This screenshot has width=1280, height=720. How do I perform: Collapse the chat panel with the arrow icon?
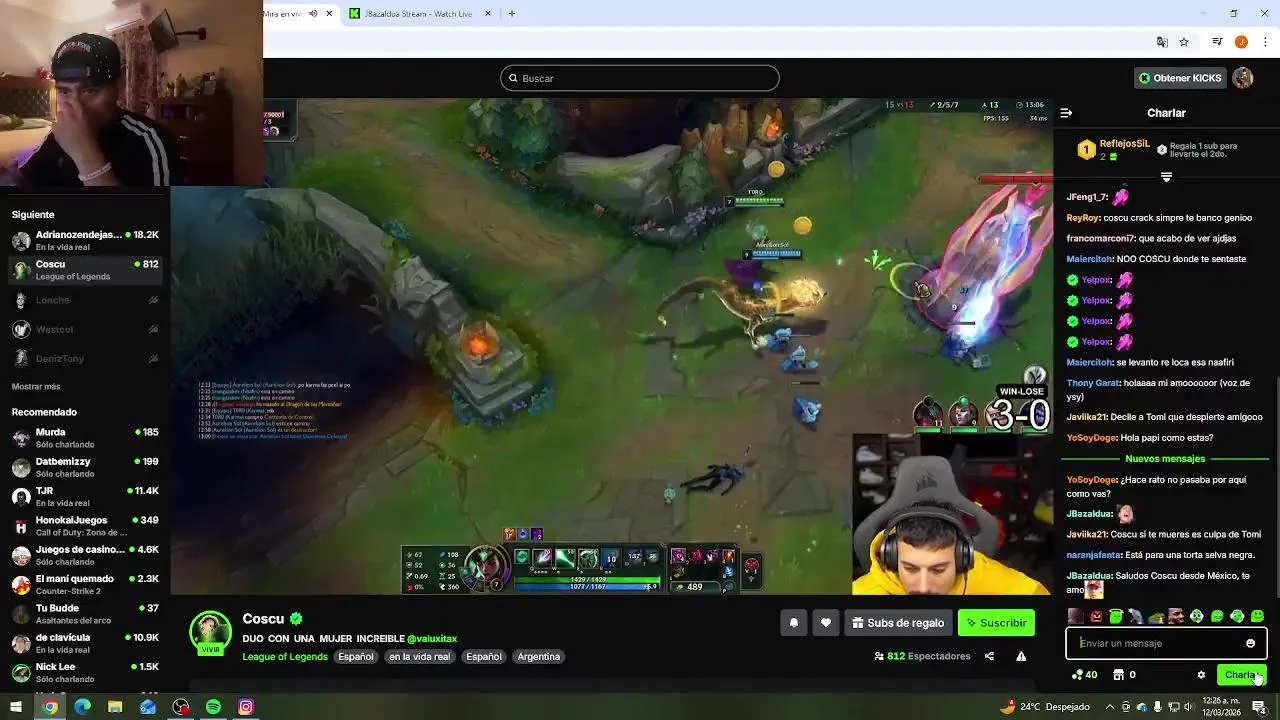click(x=1066, y=113)
